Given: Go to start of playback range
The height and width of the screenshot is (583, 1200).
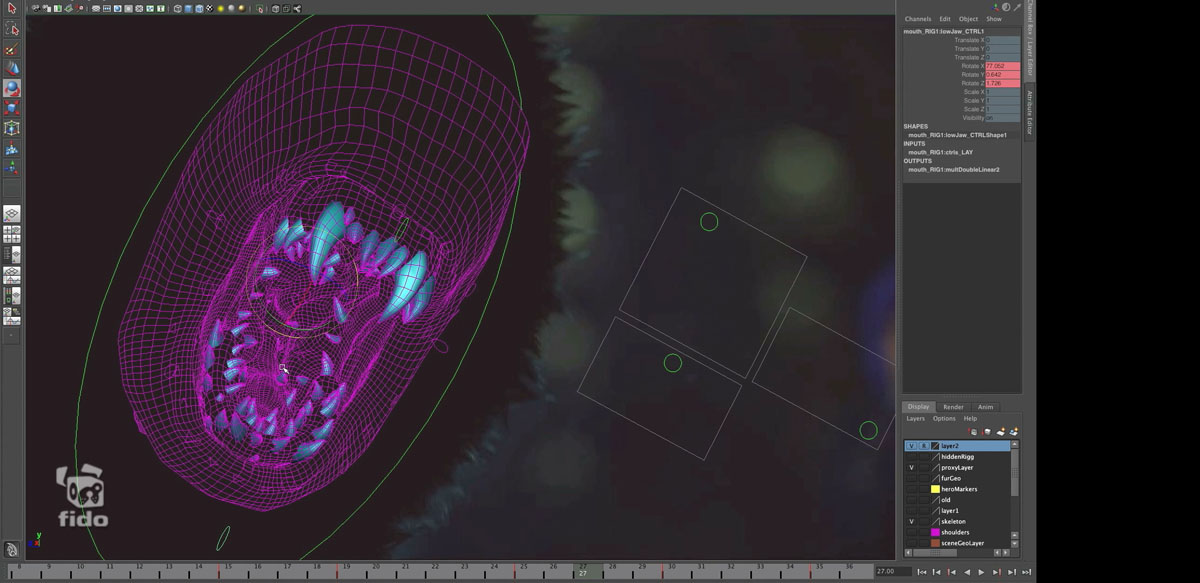Looking at the screenshot, I should 922,572.
